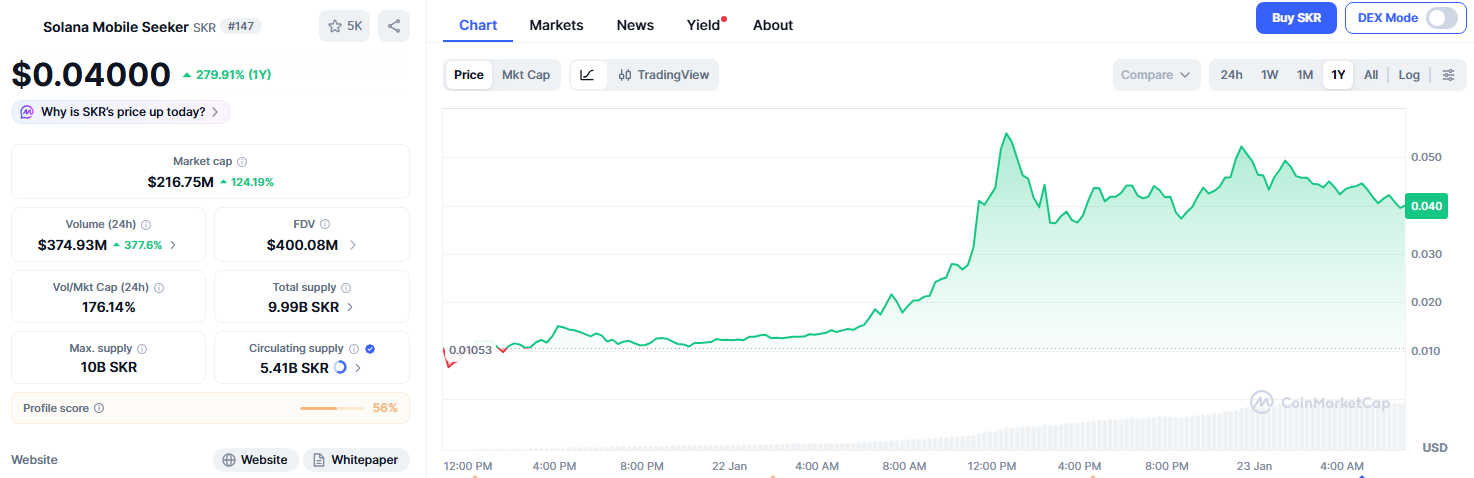Expand the Total supply chevron

pyautogui.click(x=350, y=307)
